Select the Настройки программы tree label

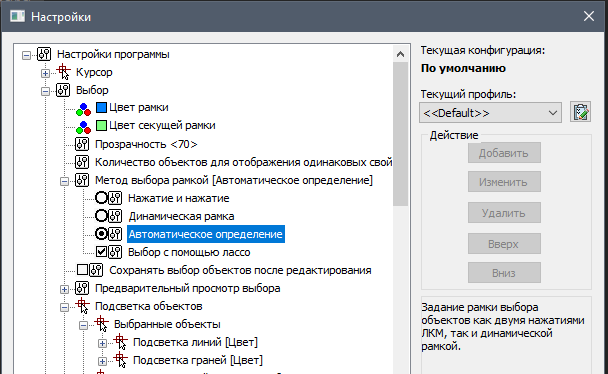pos(113,54)
